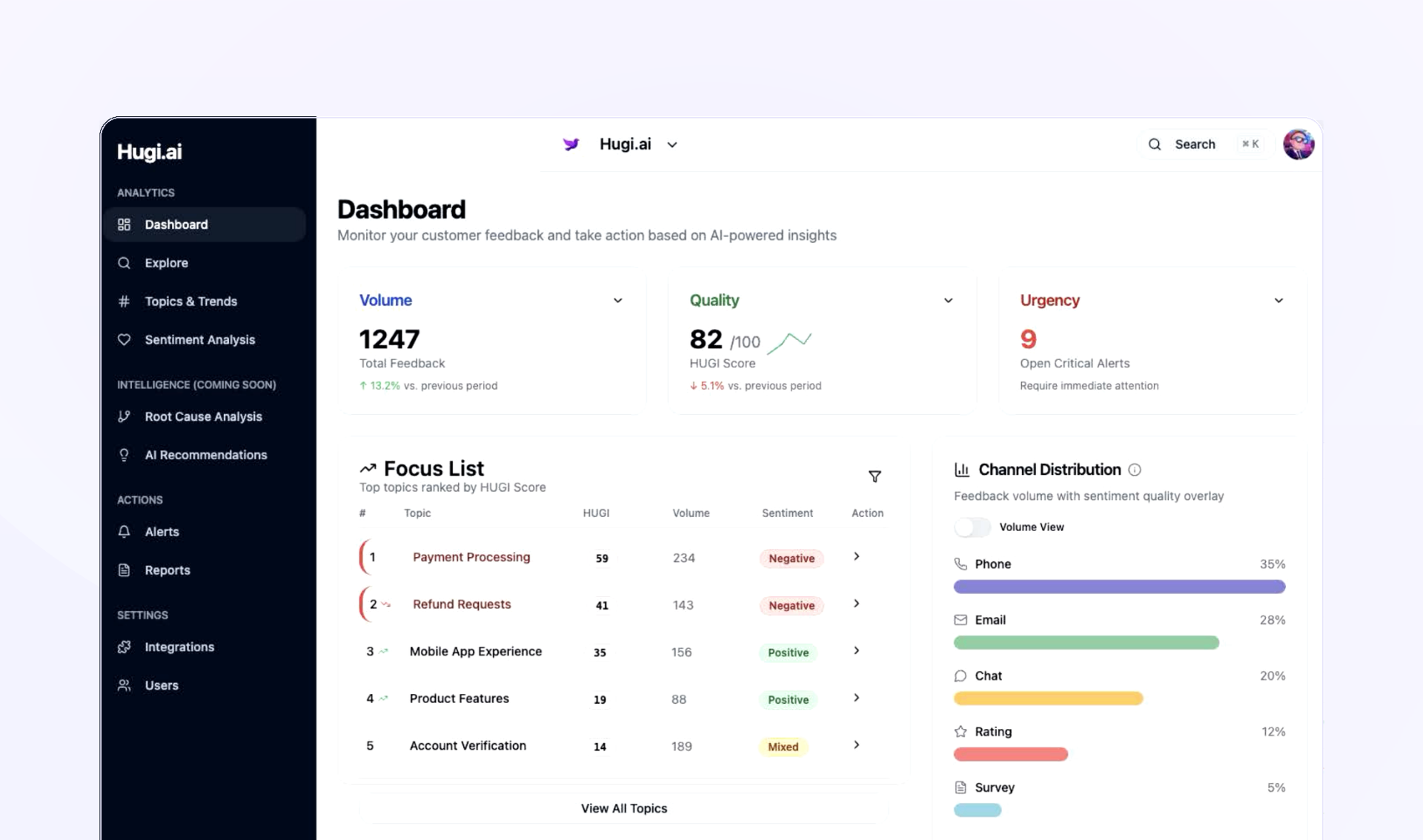Image resolution: width=1423 pixels, height=840 pixels.
Task: Open the Alerts section
Action: pyautogui.click(x=162, y=531)
